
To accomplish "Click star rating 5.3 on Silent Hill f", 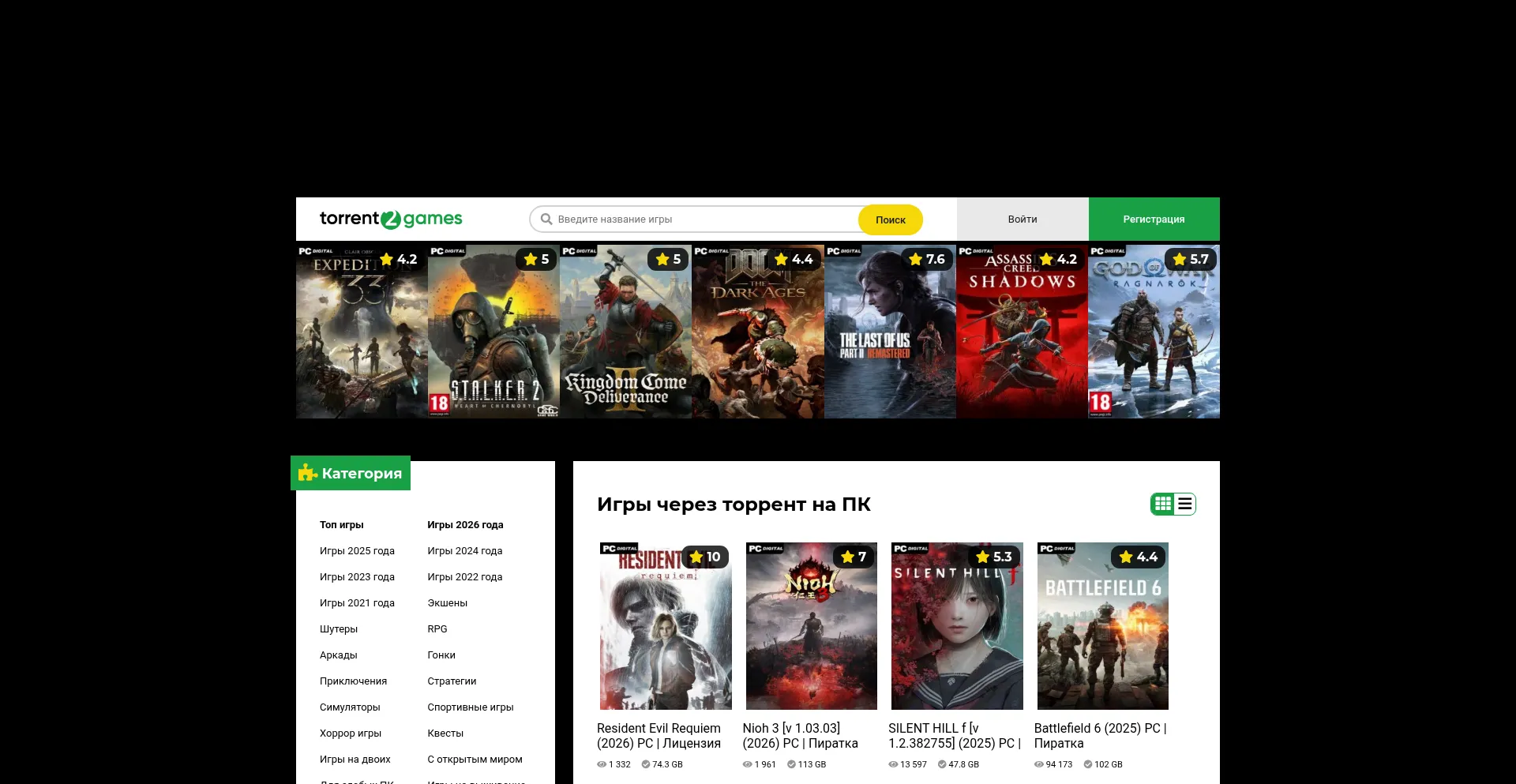I will [993, 557].
